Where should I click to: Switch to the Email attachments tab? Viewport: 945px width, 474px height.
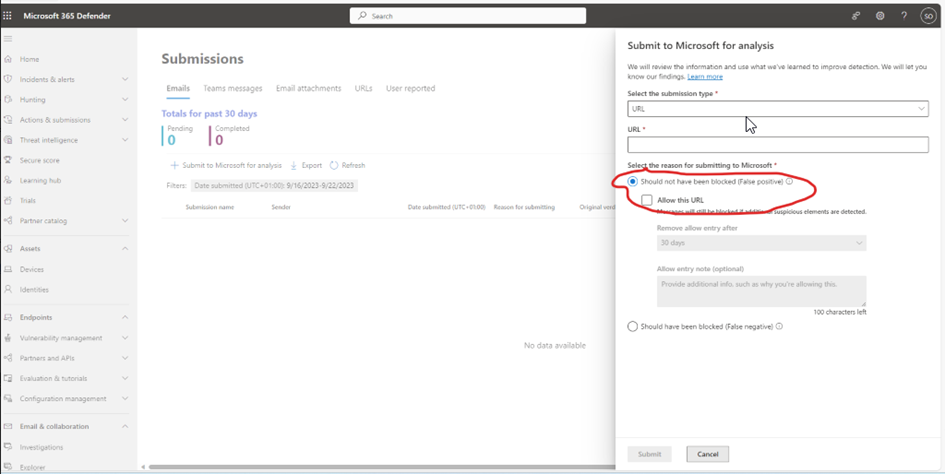(309, 88)
